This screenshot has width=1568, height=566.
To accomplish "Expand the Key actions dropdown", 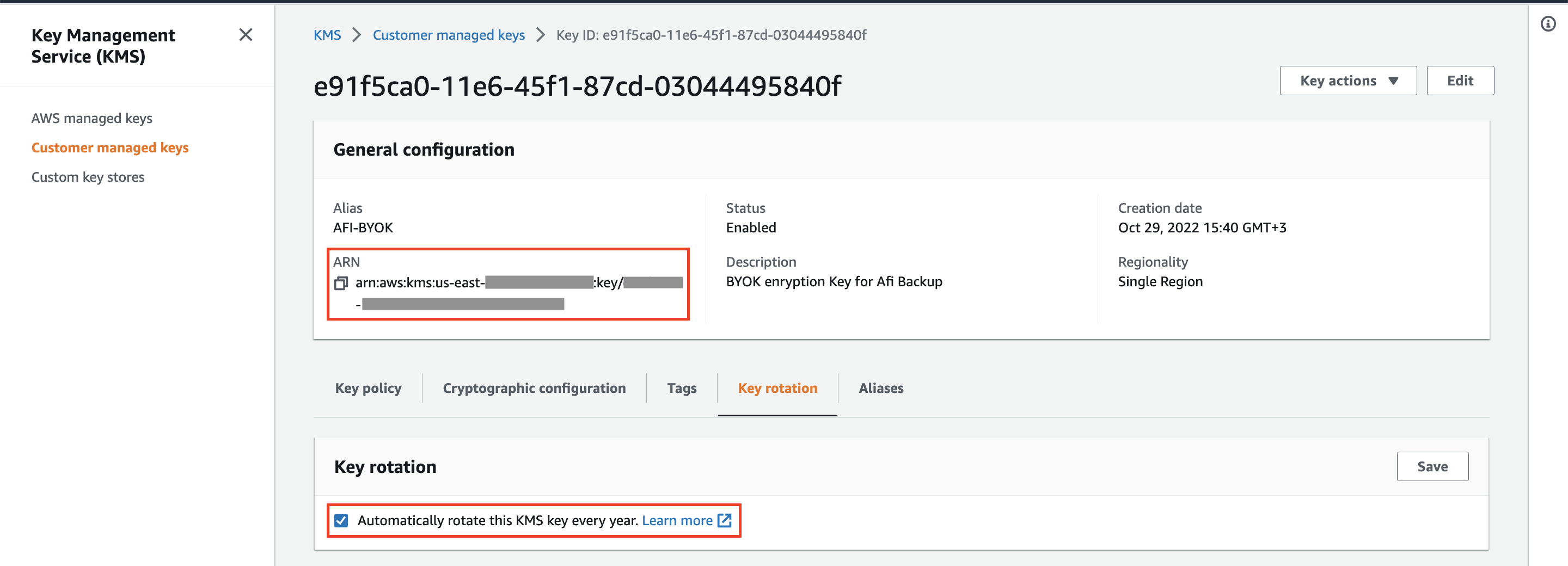I will point(1347,81).
